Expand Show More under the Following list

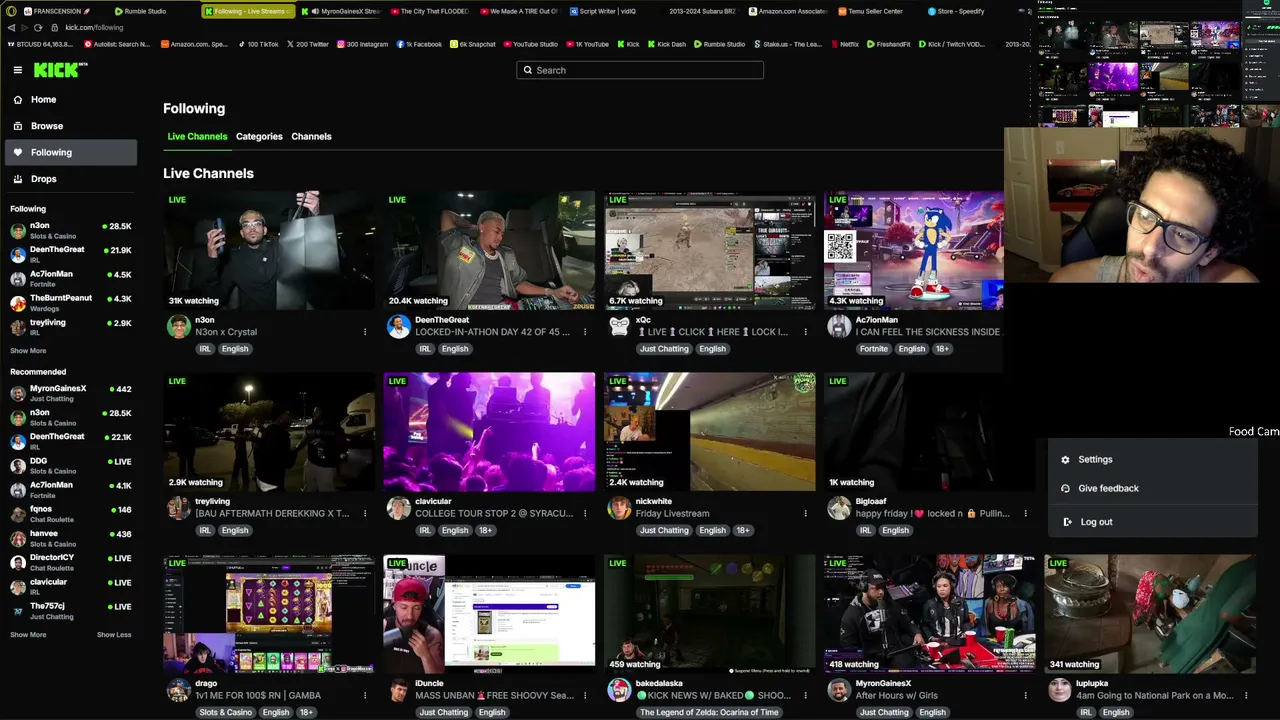tap(28, 351)
